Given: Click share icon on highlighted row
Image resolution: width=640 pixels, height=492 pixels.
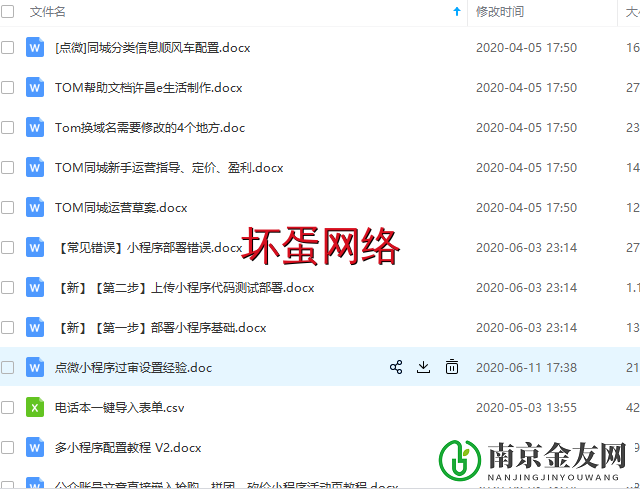Looking at the screenshot, I should coord(396,367).
